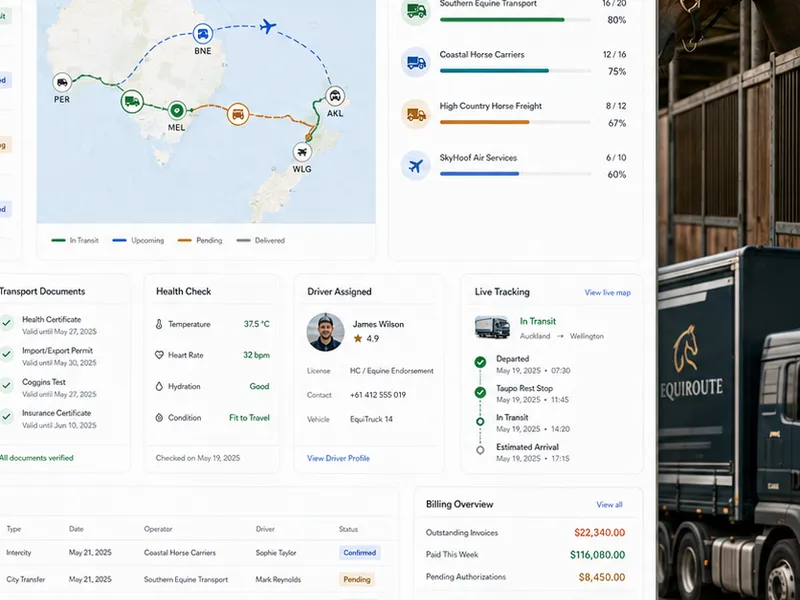Open Billing Overview View all link

[x=609, y=505]
